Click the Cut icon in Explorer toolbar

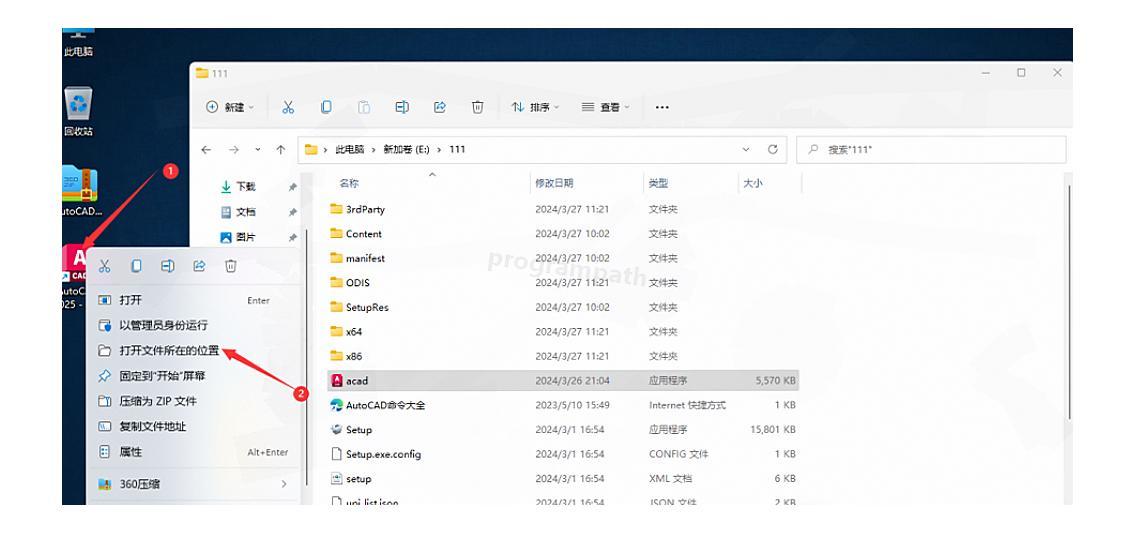(x=288, y=107)
